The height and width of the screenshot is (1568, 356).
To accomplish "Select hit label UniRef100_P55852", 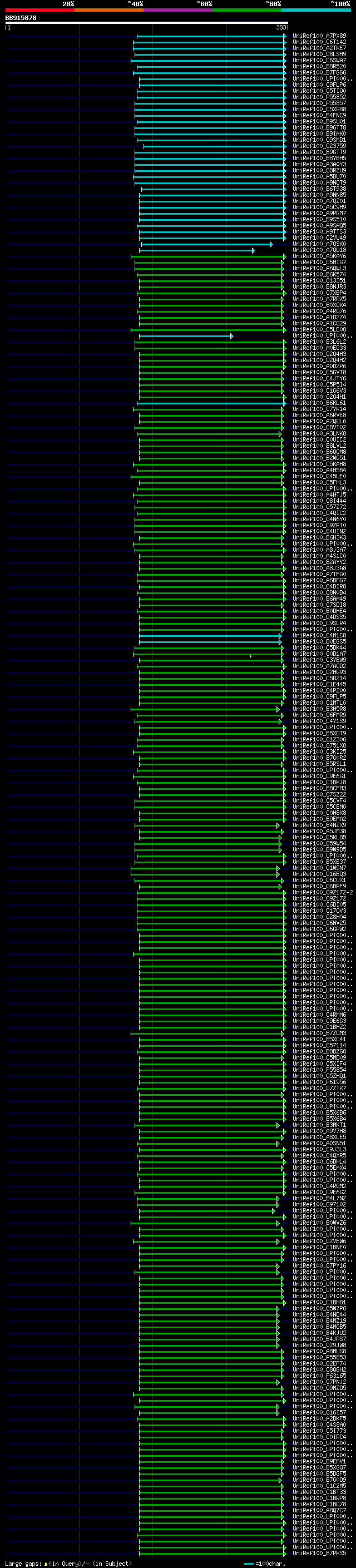I will (x=319, y=97).
